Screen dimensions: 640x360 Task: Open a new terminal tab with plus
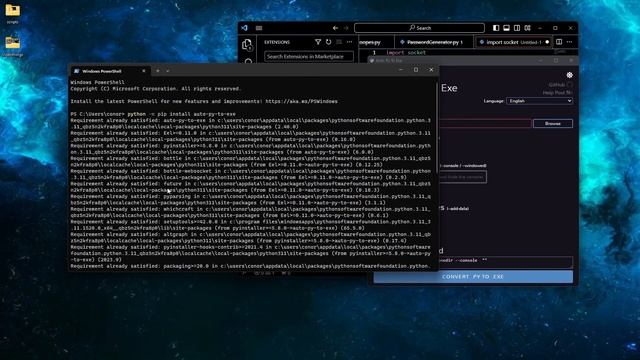(x=158, y=71)
